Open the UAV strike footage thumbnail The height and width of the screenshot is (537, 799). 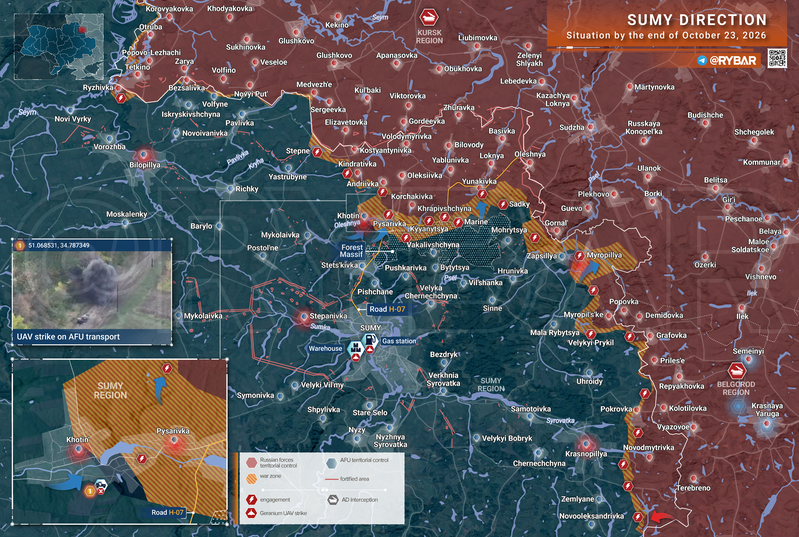pyautogui.click(x=92, y=291)
